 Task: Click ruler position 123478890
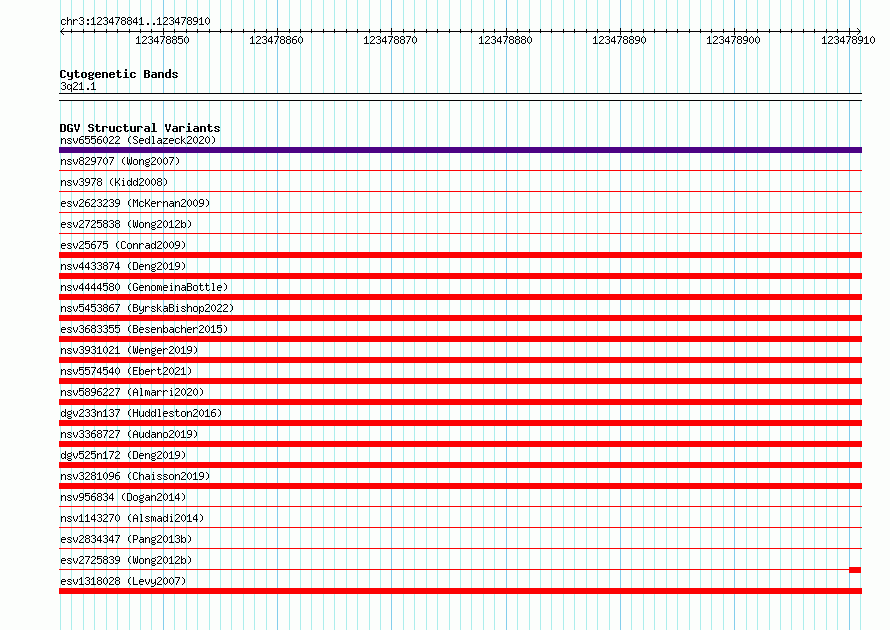point(619,40)
